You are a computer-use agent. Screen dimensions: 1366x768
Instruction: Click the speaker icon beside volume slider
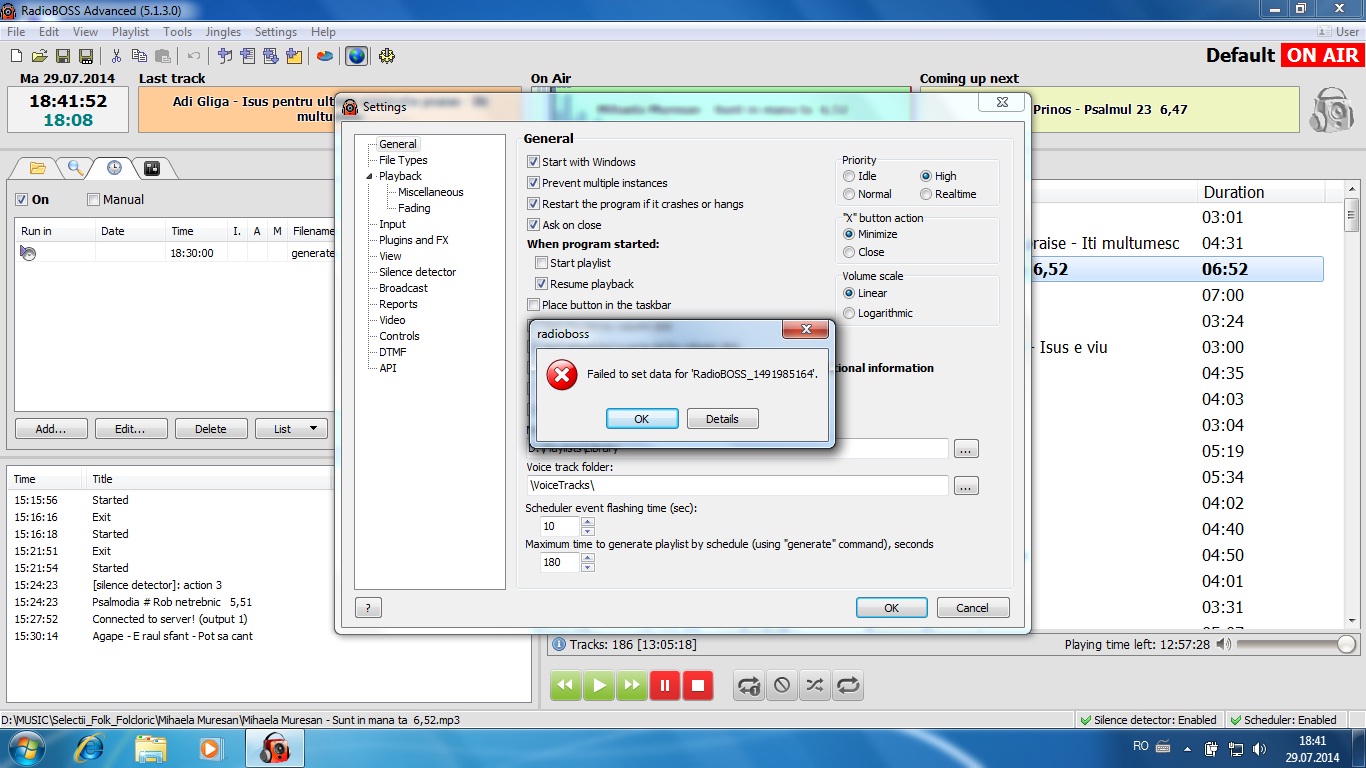coord(1224,645)
